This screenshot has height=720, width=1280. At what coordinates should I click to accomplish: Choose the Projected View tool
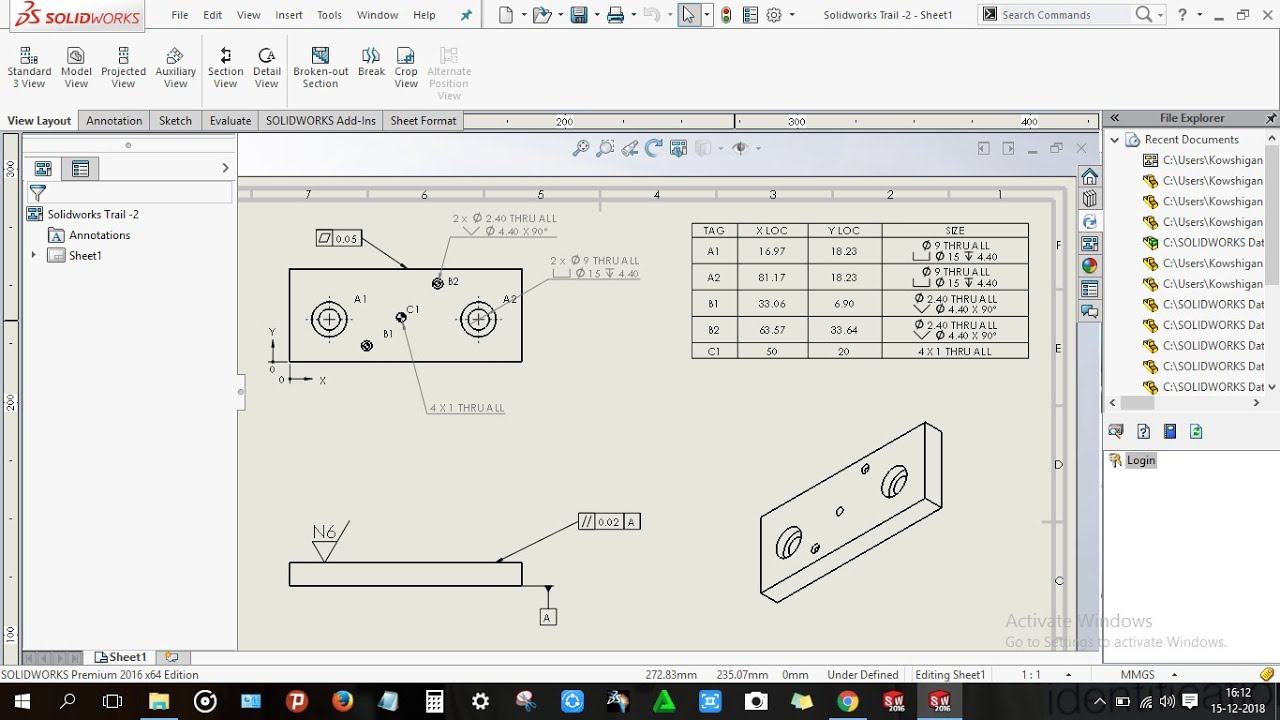click(123, 68)
